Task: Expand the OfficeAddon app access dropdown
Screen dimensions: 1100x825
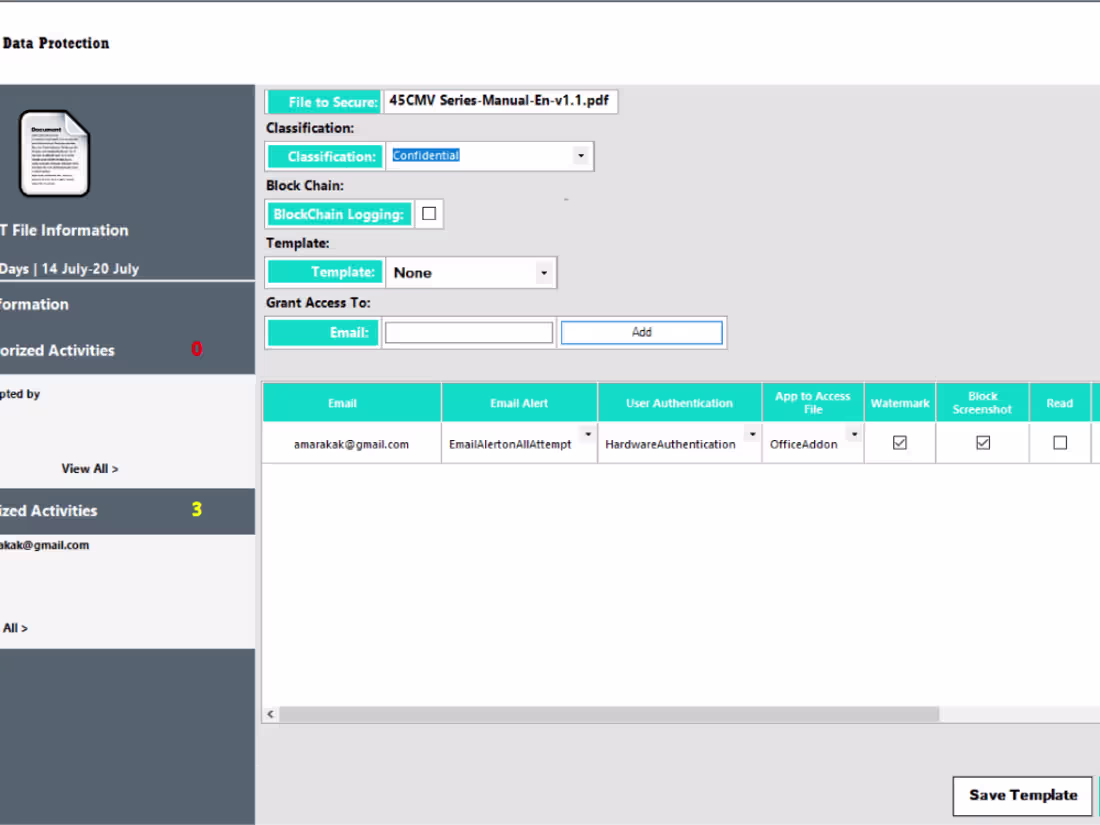Action: 855,435
